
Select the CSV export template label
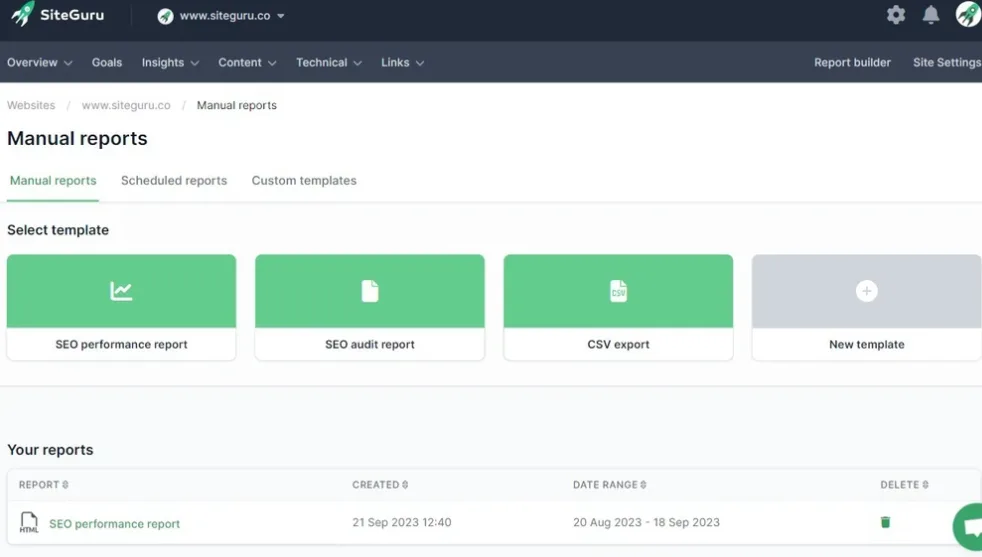(x=618, y=344)
